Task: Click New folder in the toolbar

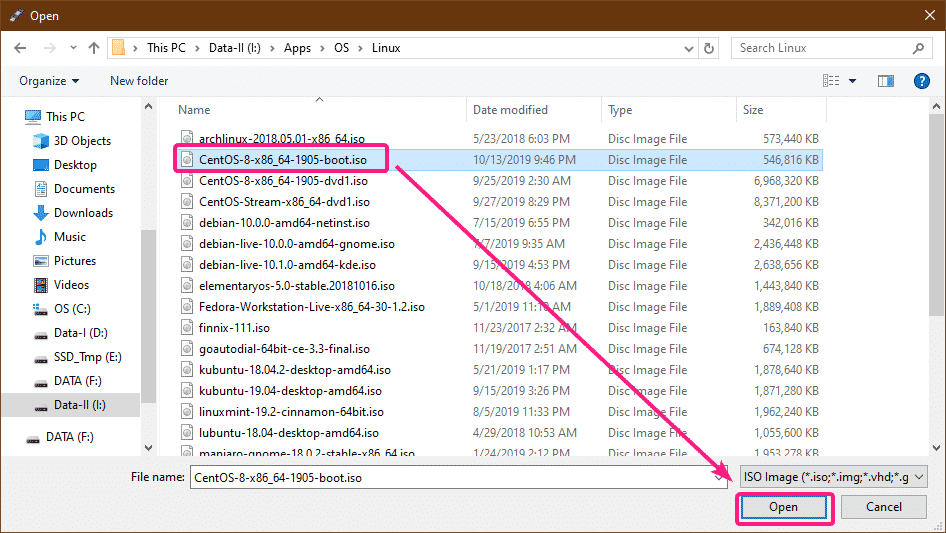Action: [139, 81]
